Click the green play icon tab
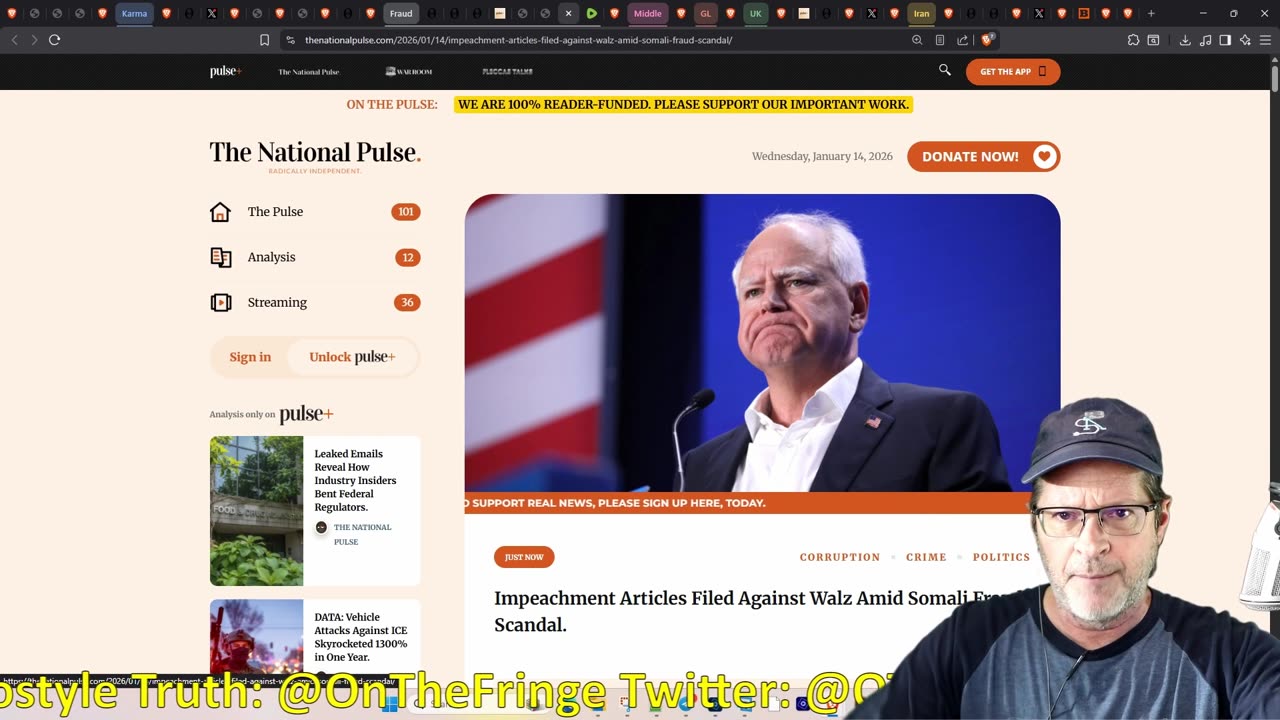 pos(591,13)
